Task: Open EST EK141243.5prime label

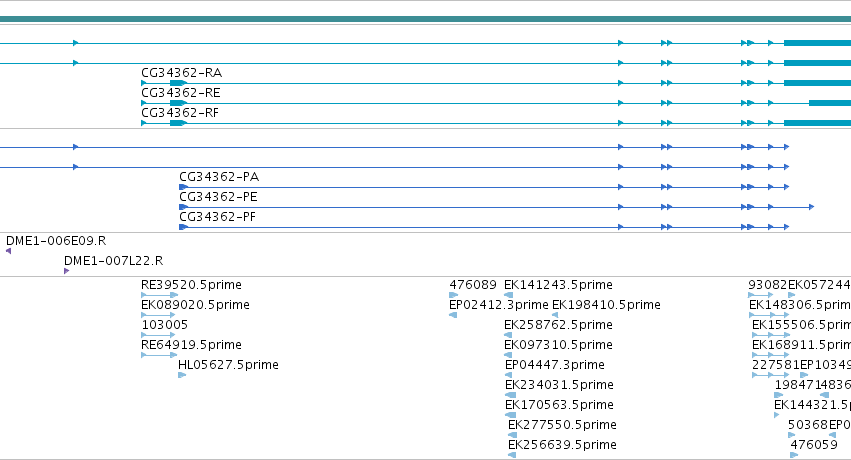Action: 558,285
